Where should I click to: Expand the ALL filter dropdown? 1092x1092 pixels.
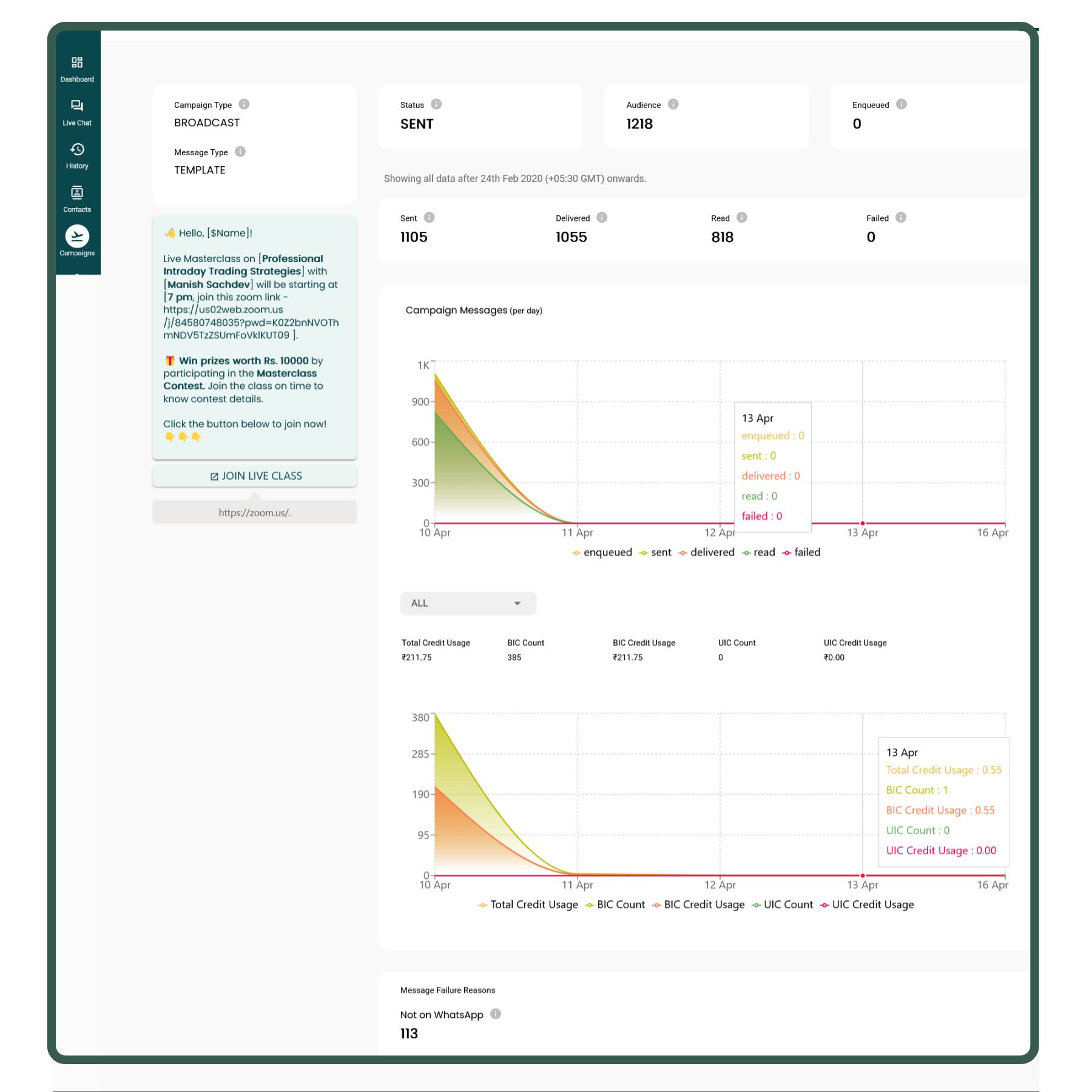[x=468, y=603]
